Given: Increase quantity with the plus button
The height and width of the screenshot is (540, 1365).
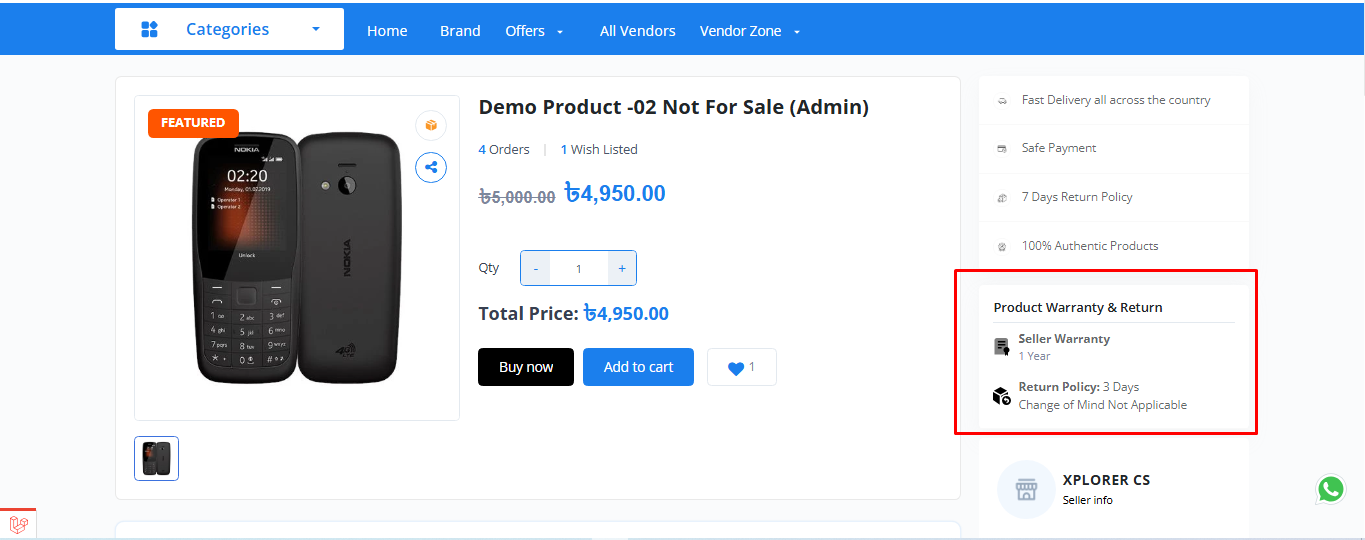Looking at the screenshot, I should click(x=622, y=268).
